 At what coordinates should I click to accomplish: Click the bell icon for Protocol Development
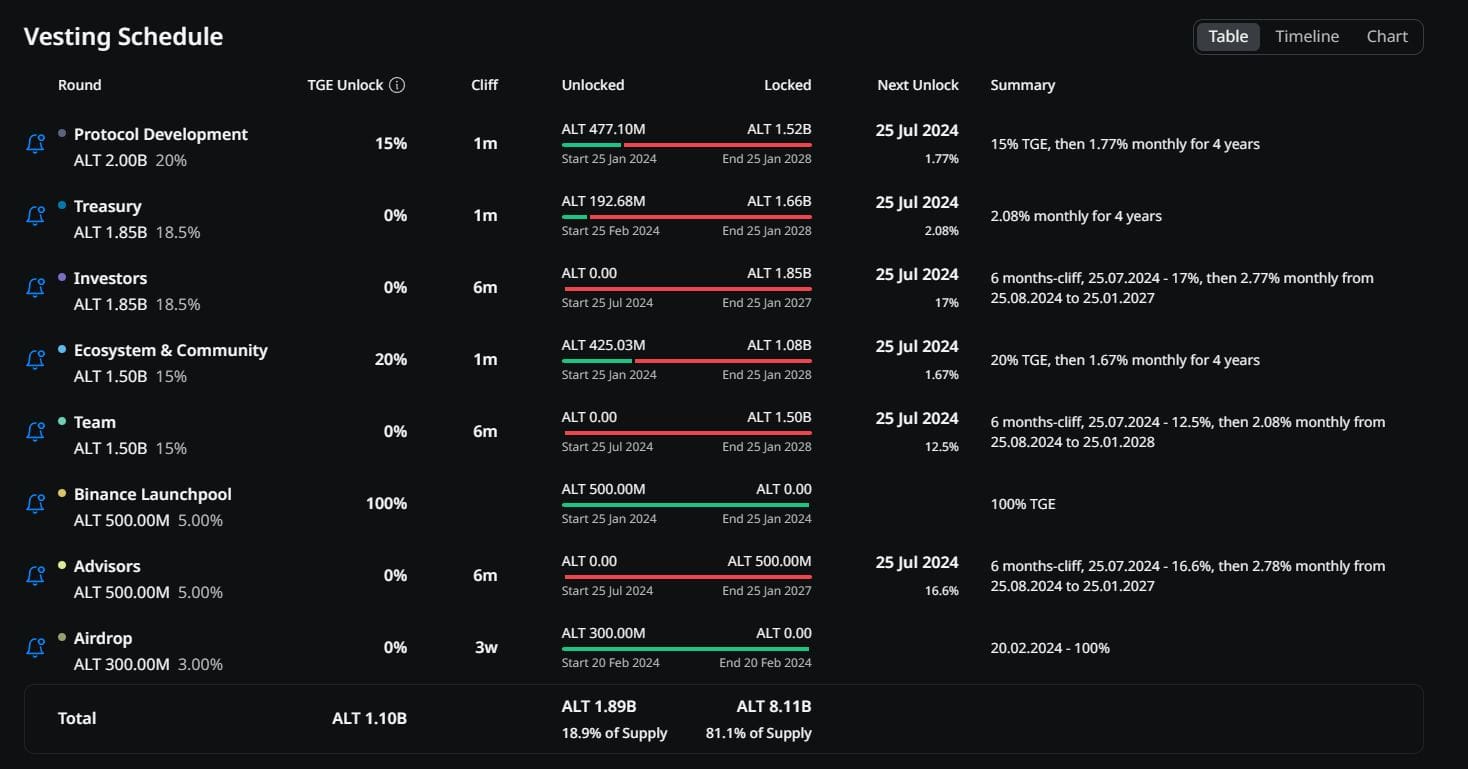coord(35,143)
